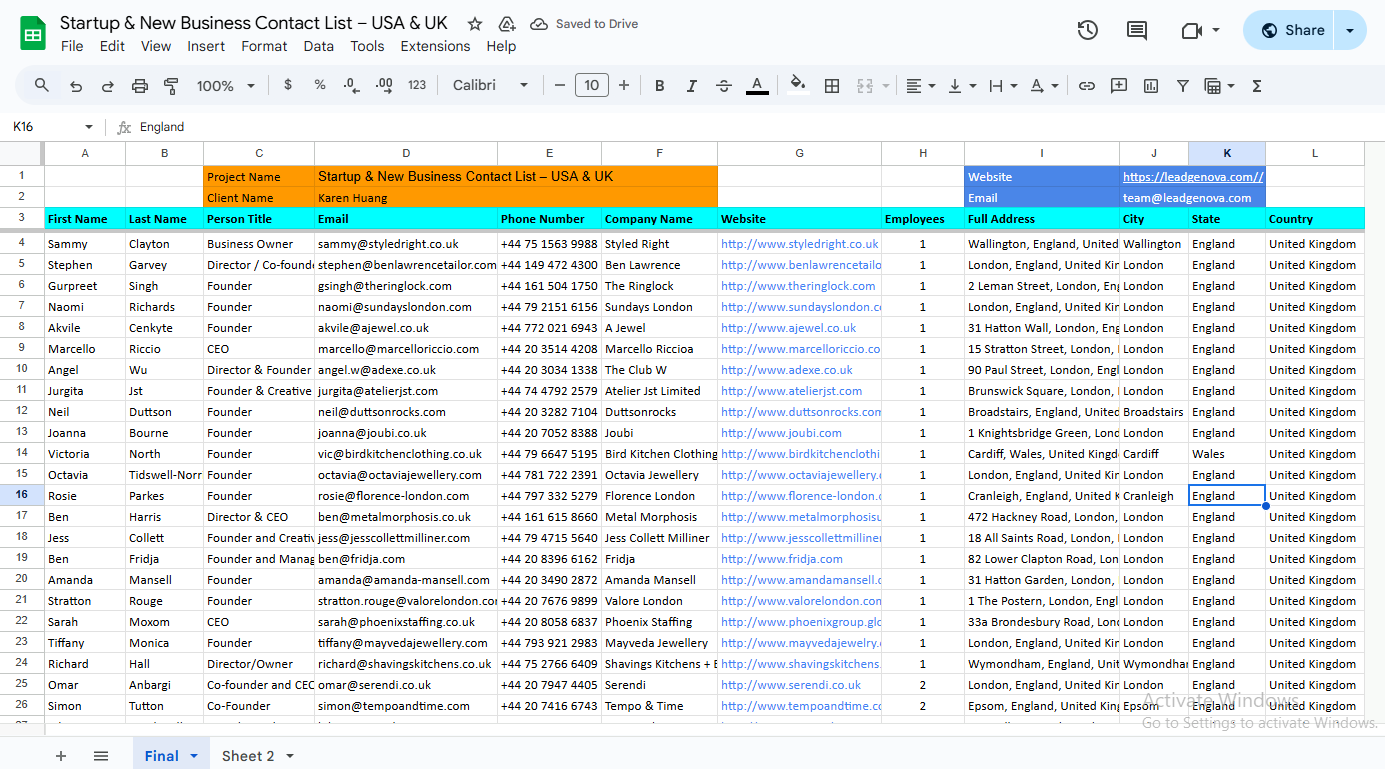This screenshot has height=769, width=1385.
Task: Select the row 16 header
Action: point(22,496)
